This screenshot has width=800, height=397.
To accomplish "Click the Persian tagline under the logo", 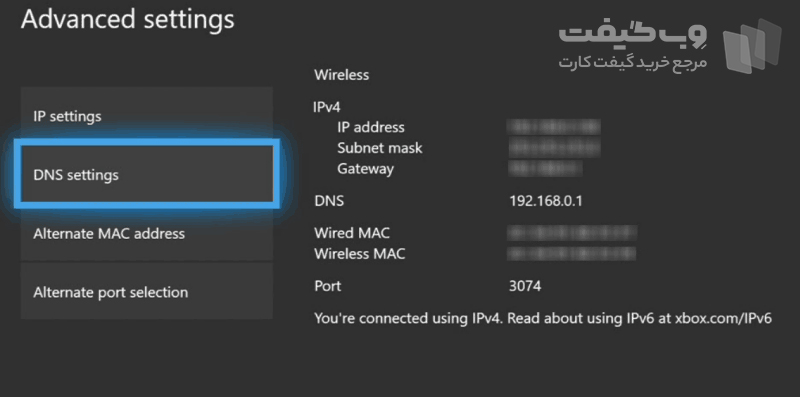I will click(633, 63).
